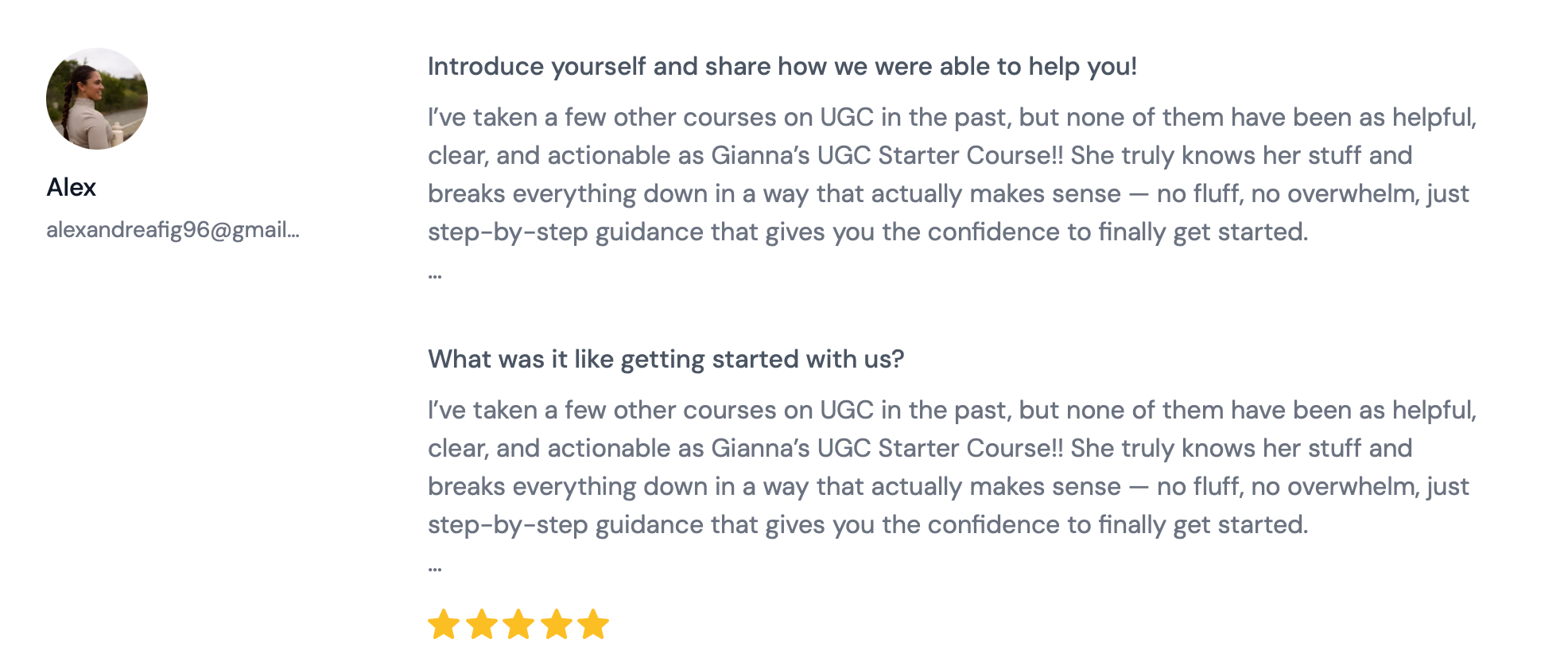Click the first rating star
Image resolution: width=1568 pixels, height=670 pixels.
(444, 625)
